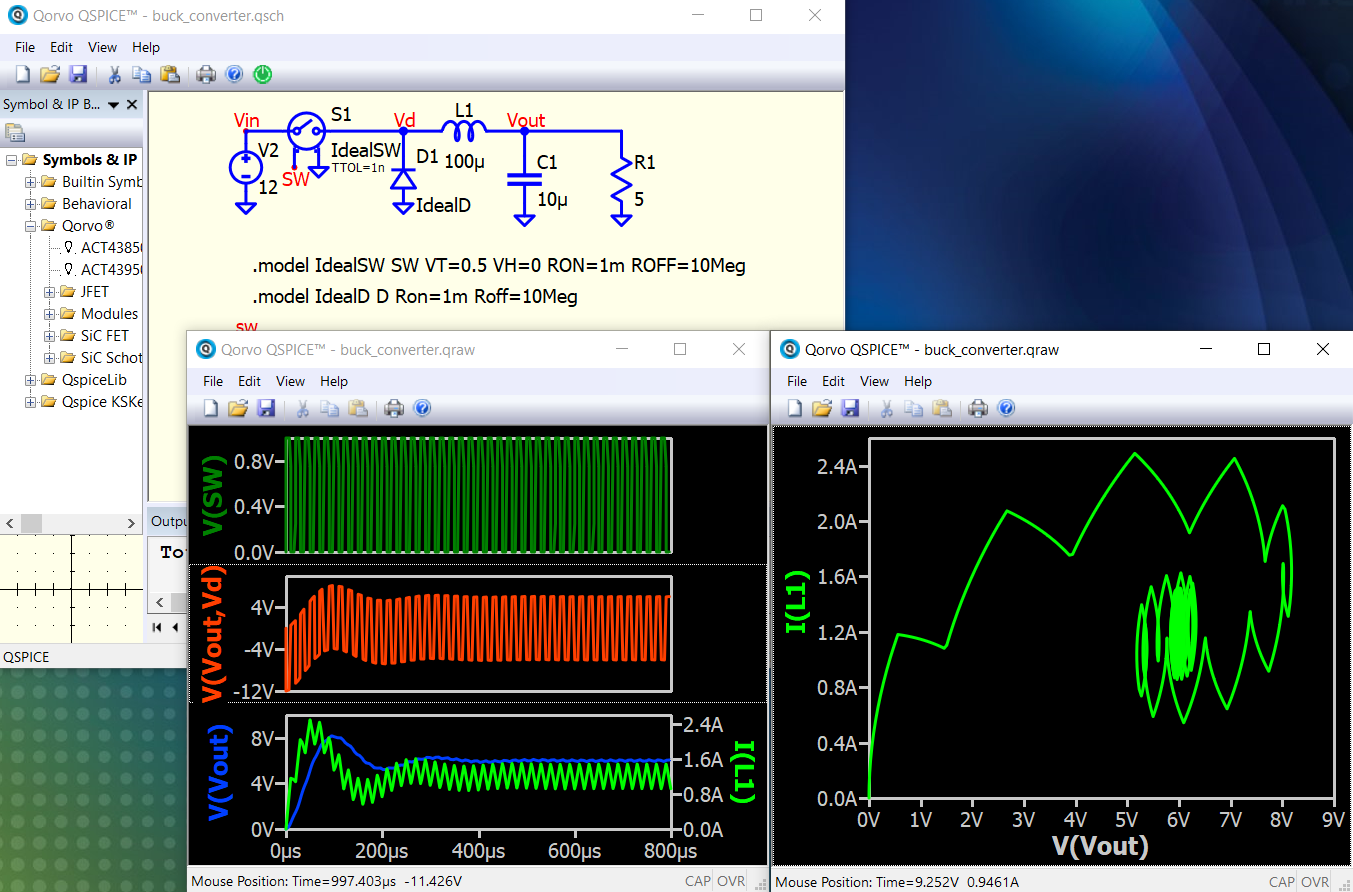Viewport: 1353px width, 892px height.
Task: Click Paste icon in right XY-plot window toolbar
Action: point(941,408)
